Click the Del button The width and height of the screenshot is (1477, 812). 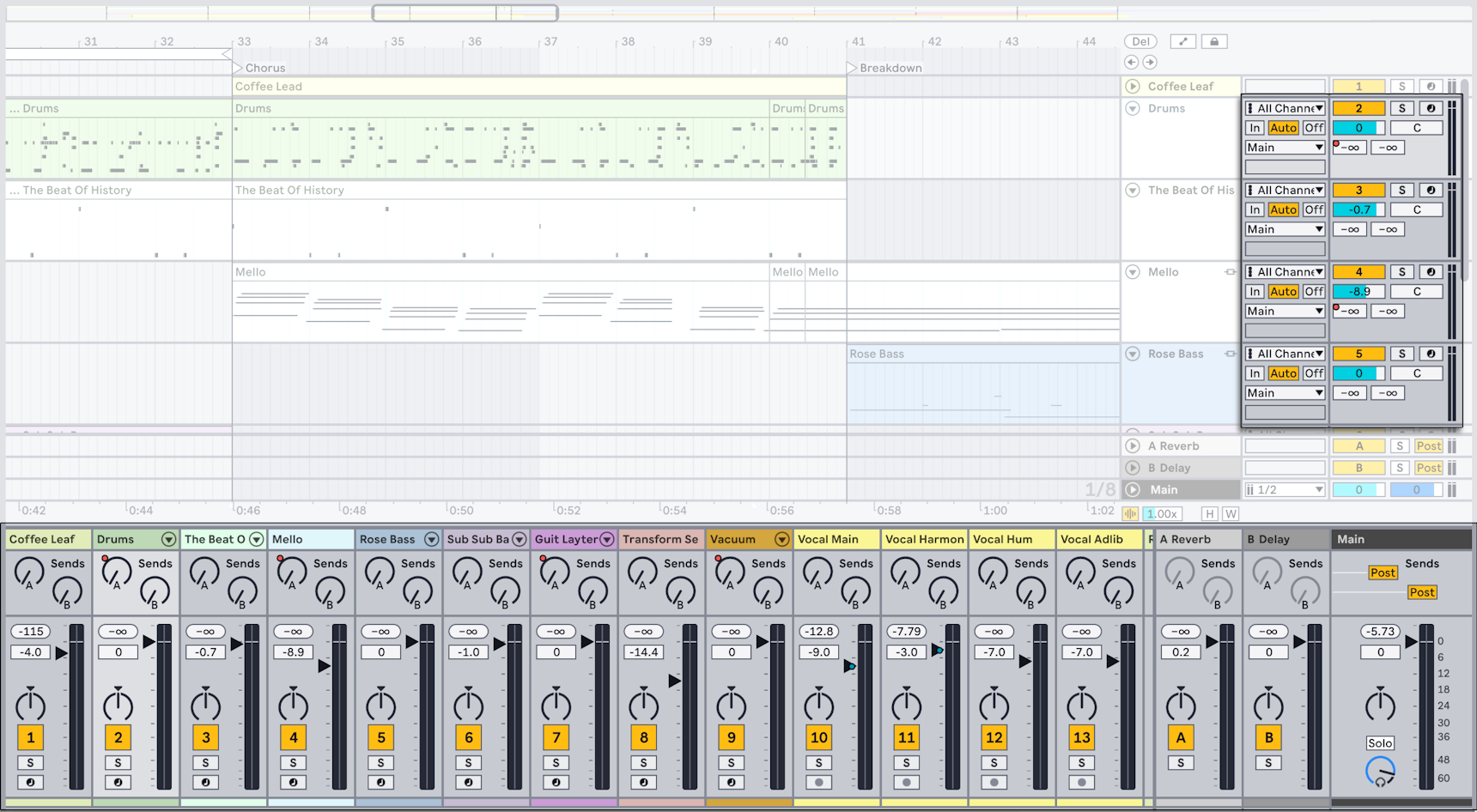[1140, 40]
